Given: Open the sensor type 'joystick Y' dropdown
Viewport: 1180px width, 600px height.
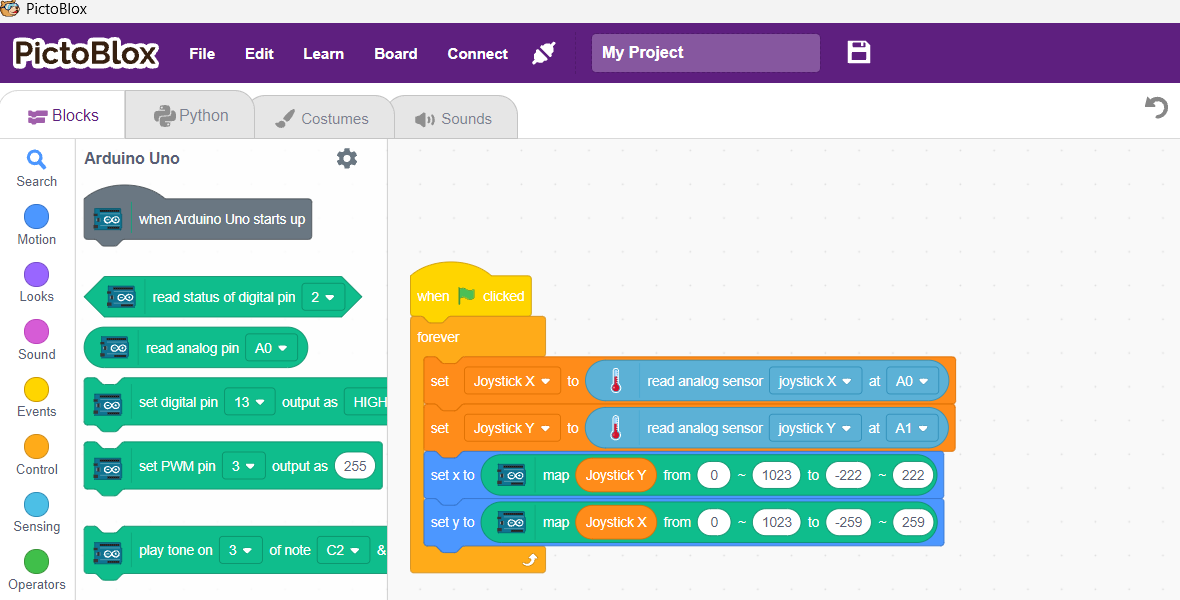Looking at the screenshot, I should [x=815, y=428].
